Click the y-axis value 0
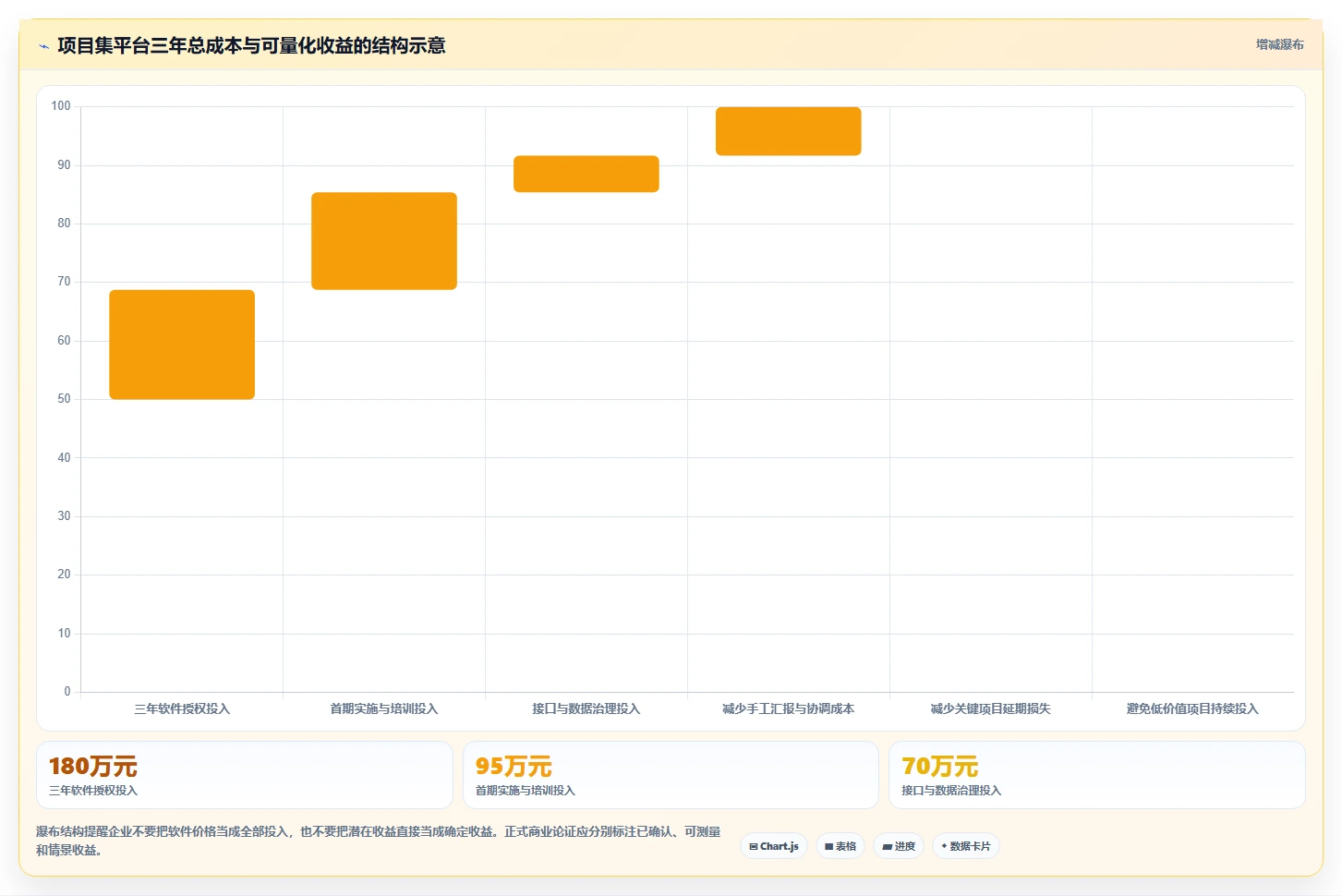 click(67, 692)
